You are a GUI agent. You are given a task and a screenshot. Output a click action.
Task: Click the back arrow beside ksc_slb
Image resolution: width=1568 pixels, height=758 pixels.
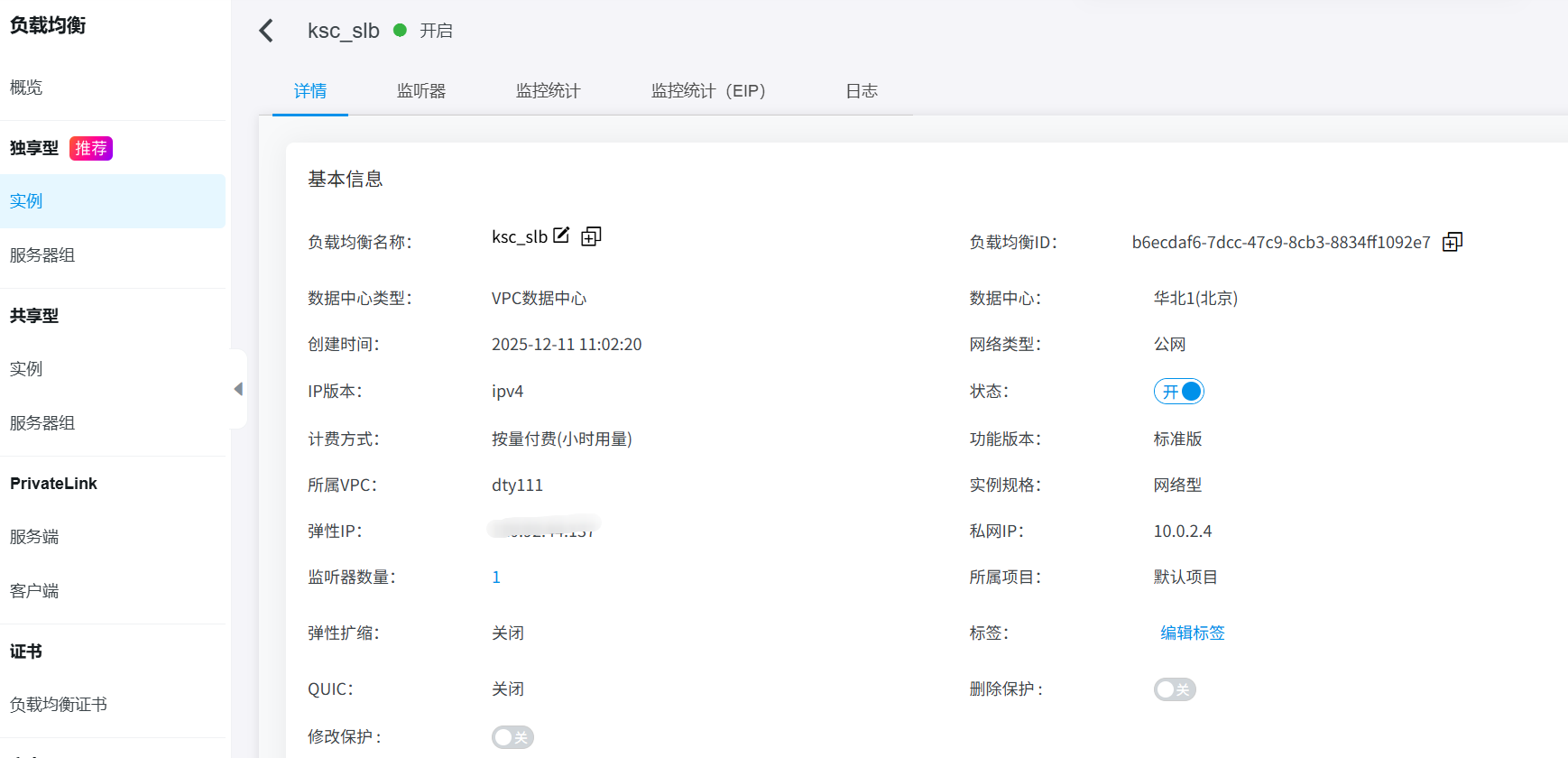[x=266, y=31]
